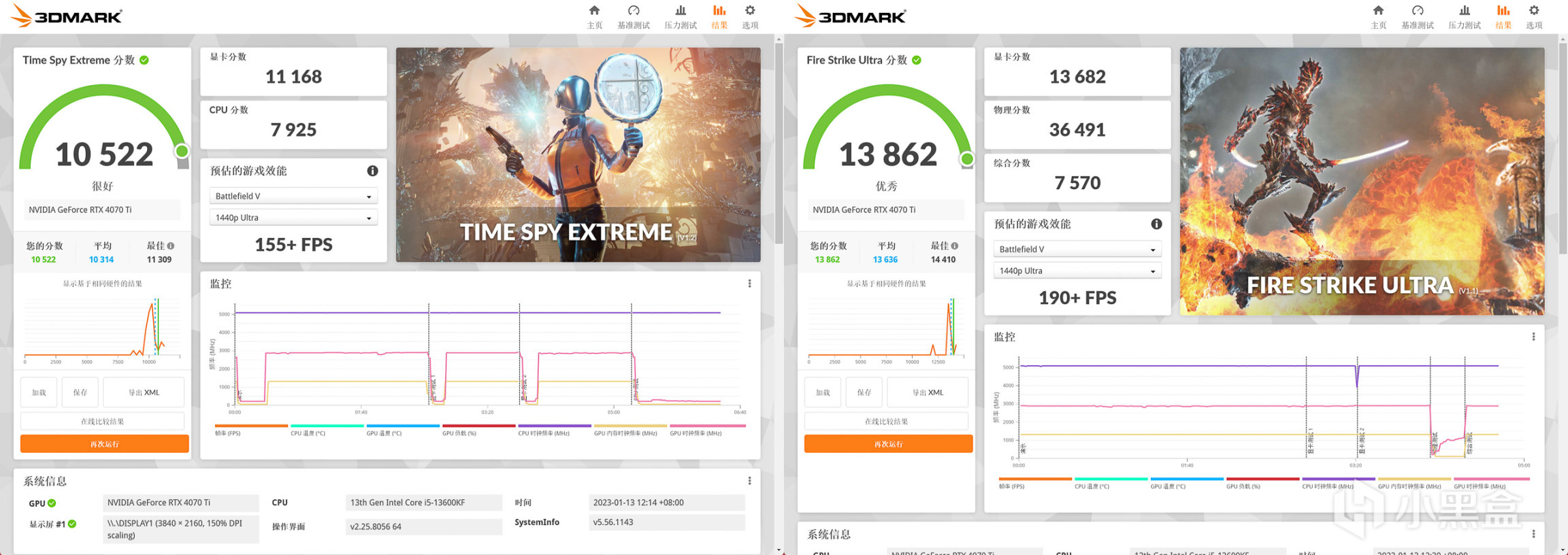Click orange 再次运行 button in Fire Strike window
1568x555 pixels.
(x=889, y=444)
